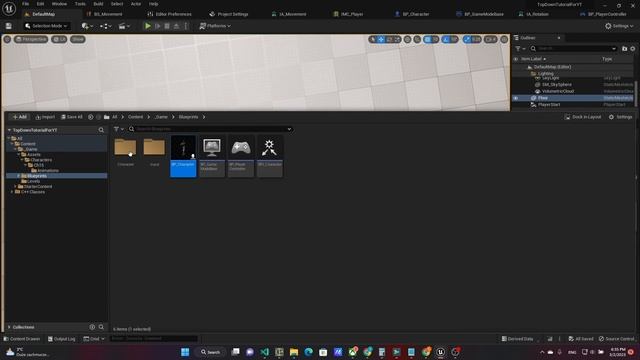Open the Blueprints toolbar dropdown

tap(105, 26)
